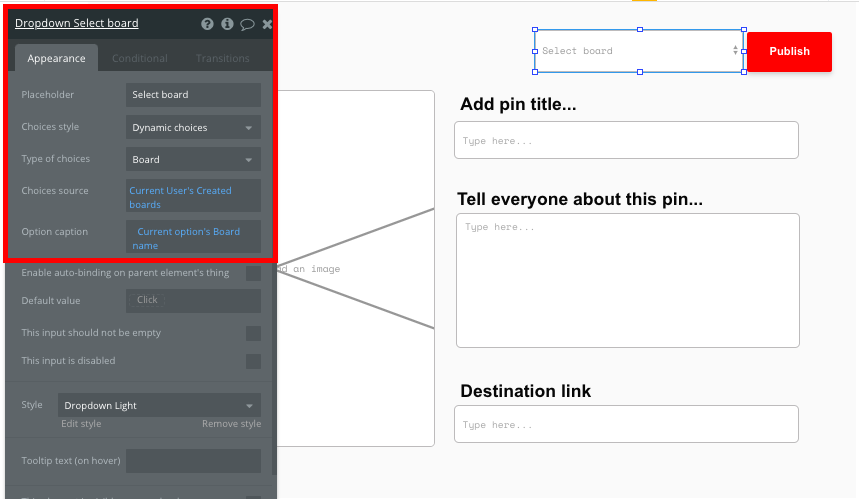Check 'This input is disabled'
This screenshot has width=859, height=499.
[x=253, y=361]
